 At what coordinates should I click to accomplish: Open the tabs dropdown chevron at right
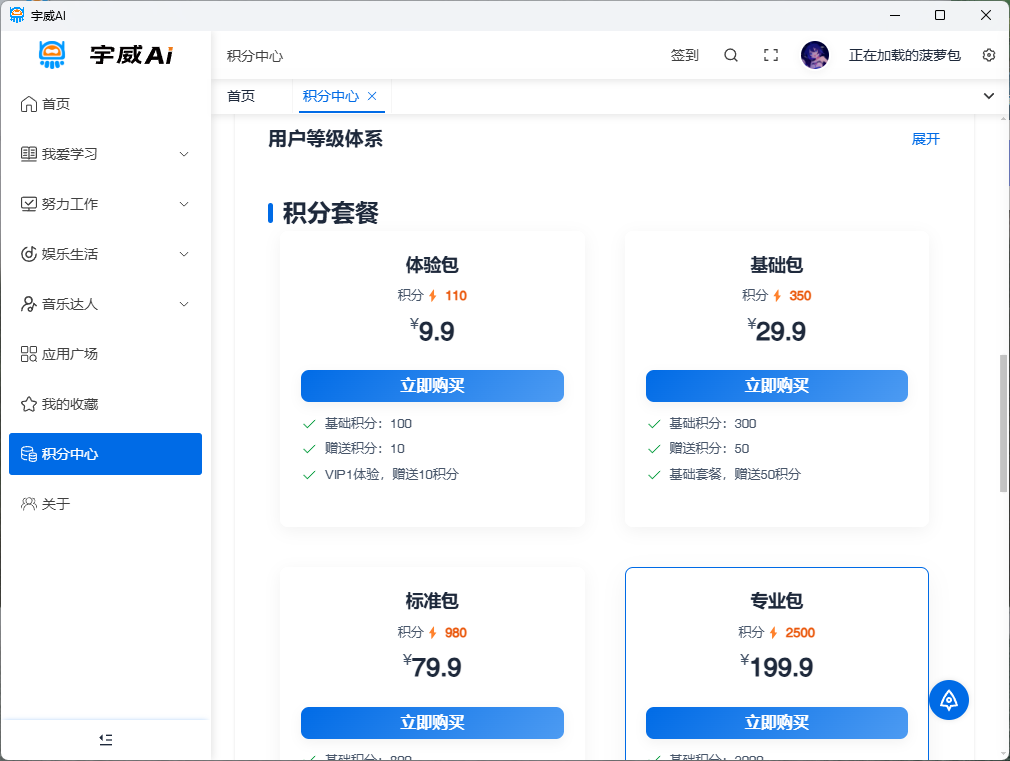click(989, 96)
